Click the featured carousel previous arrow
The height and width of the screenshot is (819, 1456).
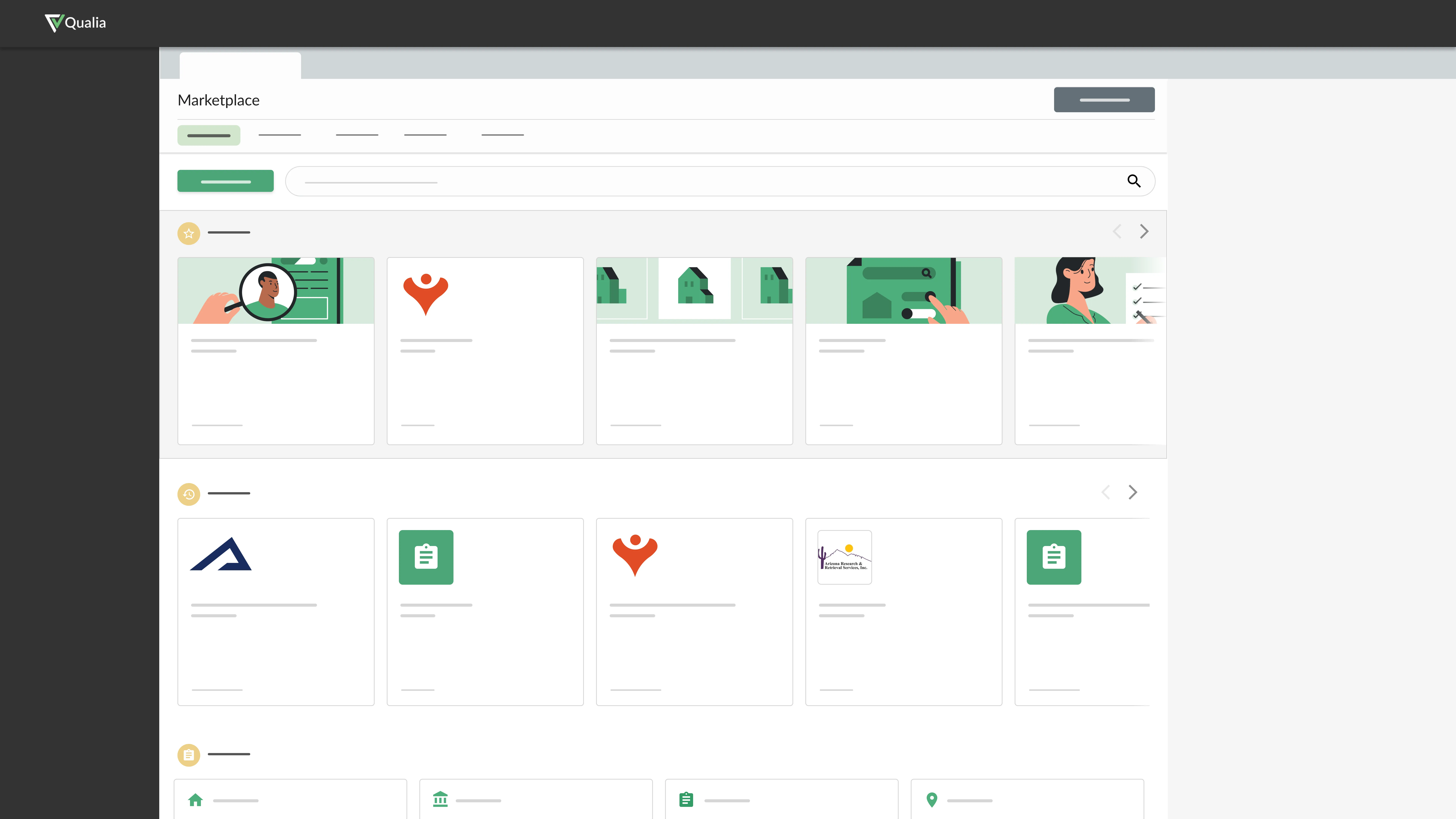[x=1117, y=231]
